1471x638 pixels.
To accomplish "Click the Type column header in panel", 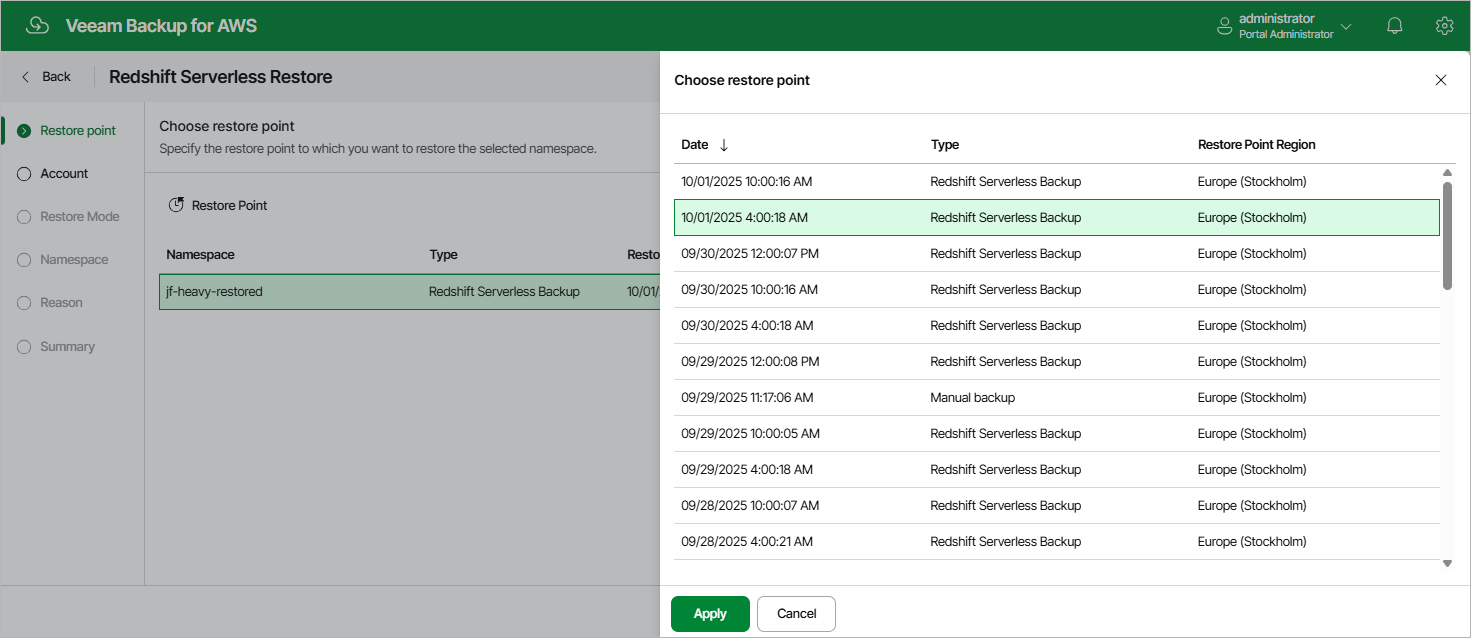I will pos(945,145).
